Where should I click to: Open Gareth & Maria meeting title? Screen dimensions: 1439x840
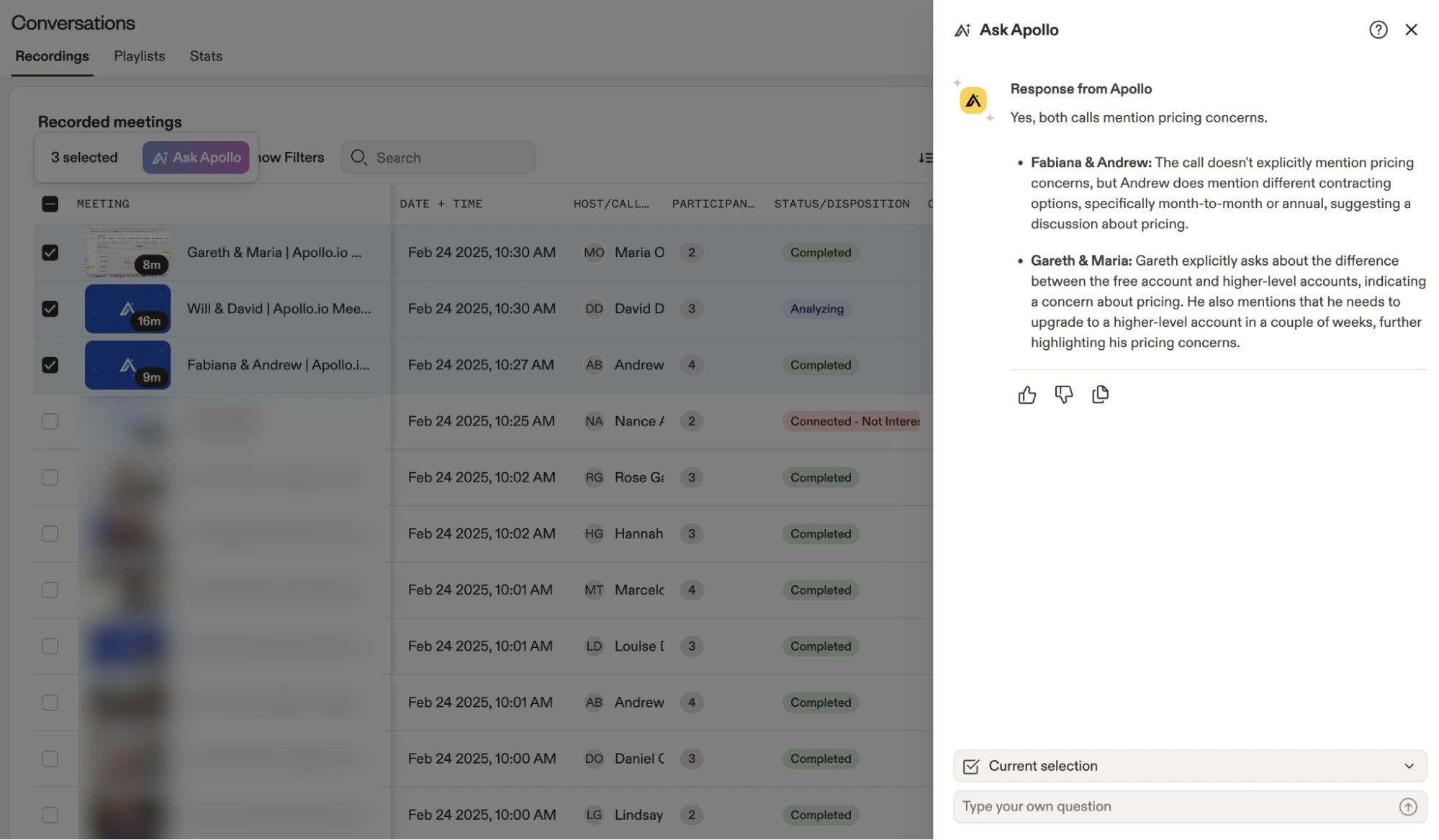click(x=274, y=253)
